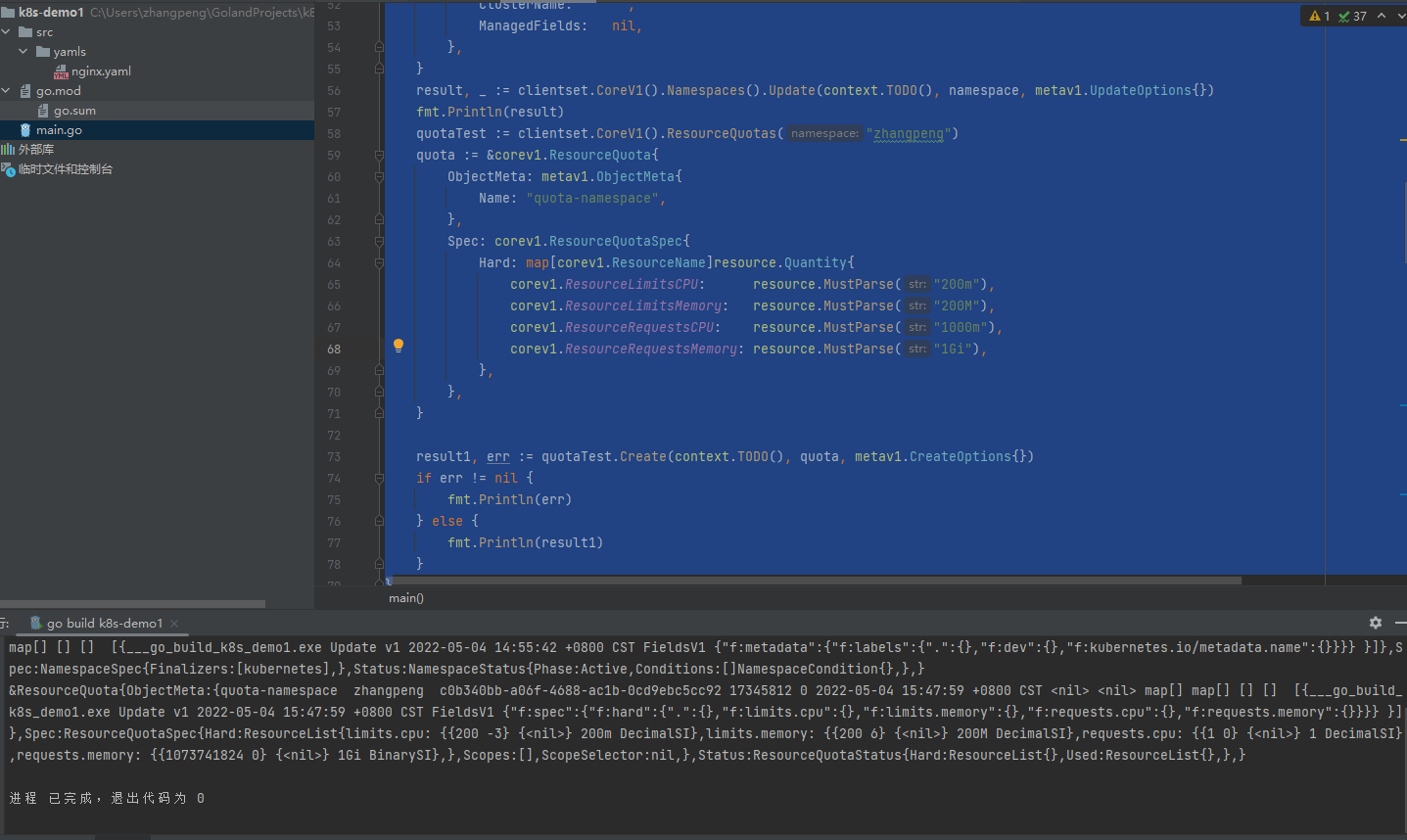Minimize the run tool window
This screenshot has width=1407, height=840.
pos(1400,623)
